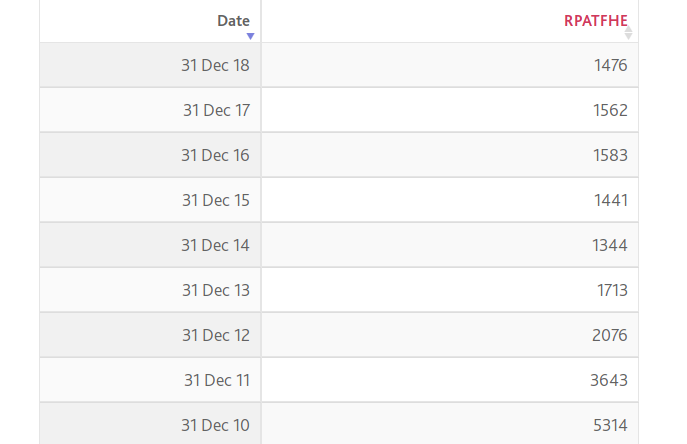Click the 31 Dec 14 date cell
Viewport: 687px width, 444px height.
point(150,245)
